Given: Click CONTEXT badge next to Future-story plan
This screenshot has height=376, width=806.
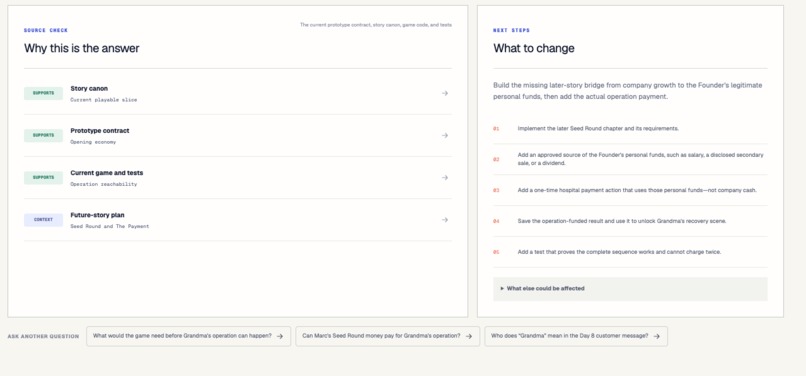Looking at the screenshot, I should [43, 220].
